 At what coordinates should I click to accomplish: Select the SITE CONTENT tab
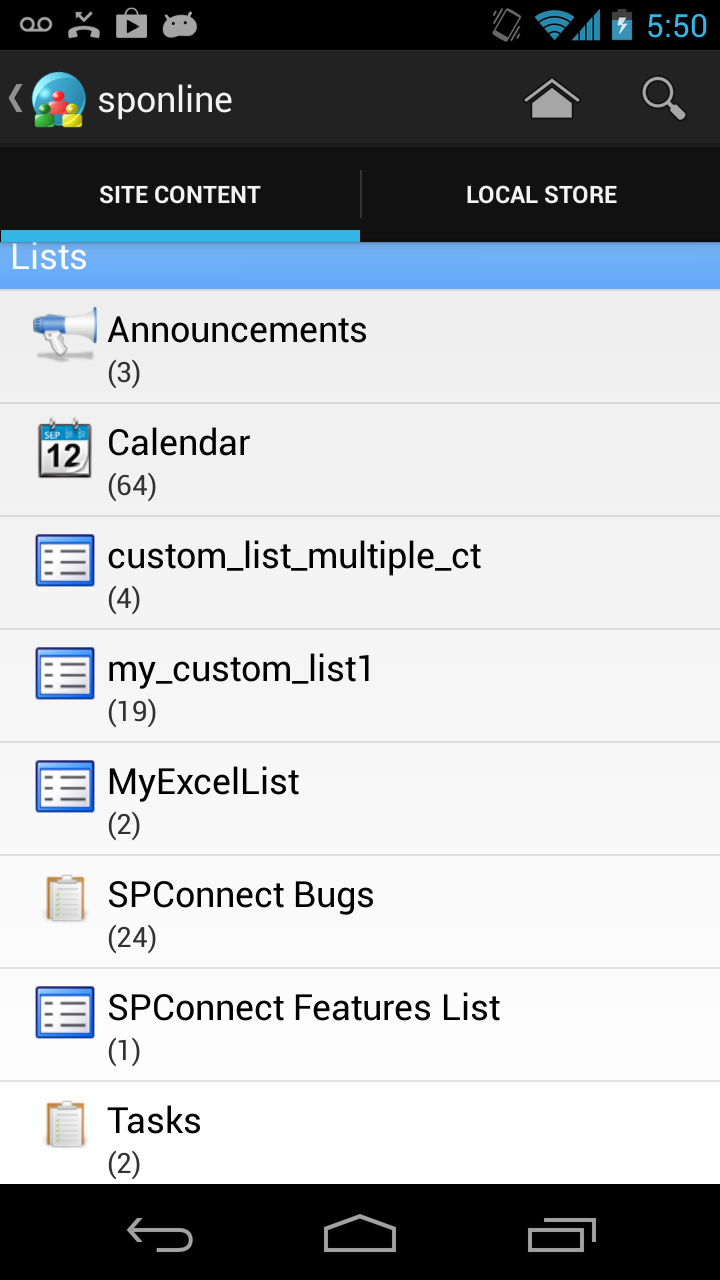[x=180, y=195]
